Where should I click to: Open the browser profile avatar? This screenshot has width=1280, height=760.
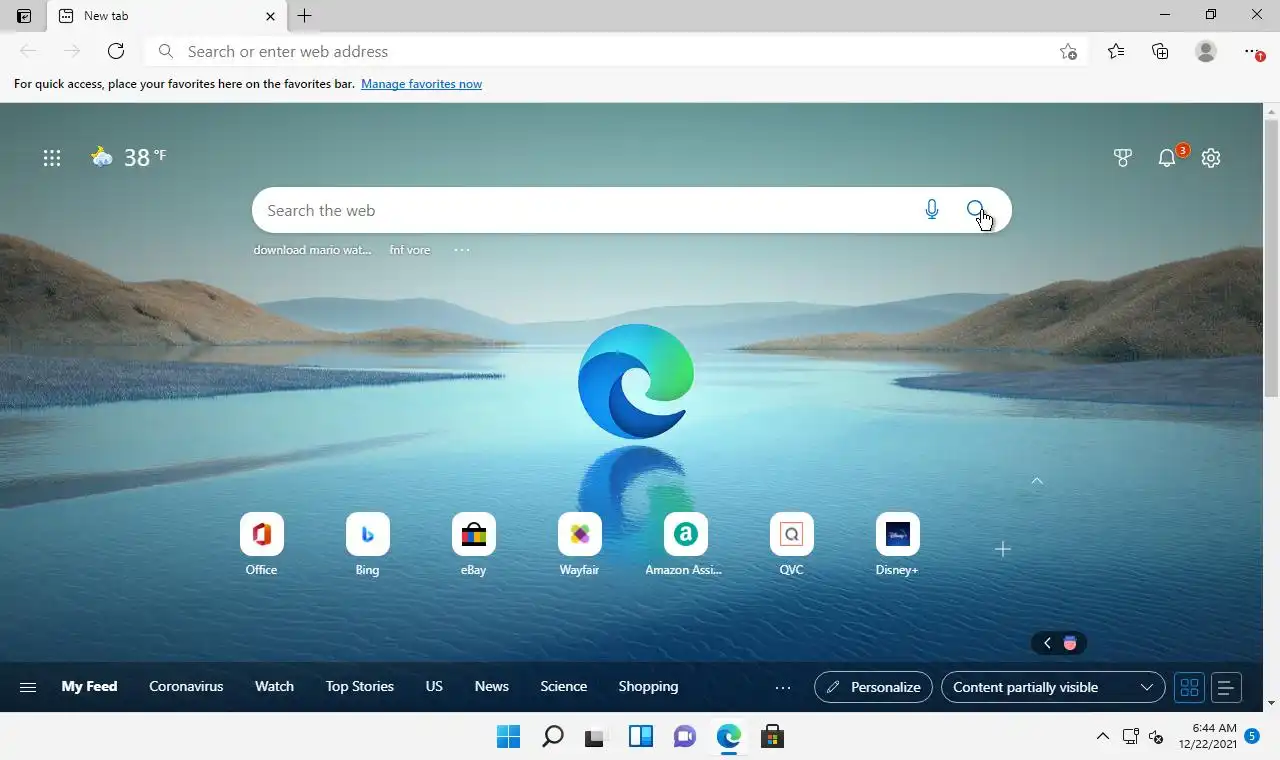pyautogui.click(x=1206, y=51)
